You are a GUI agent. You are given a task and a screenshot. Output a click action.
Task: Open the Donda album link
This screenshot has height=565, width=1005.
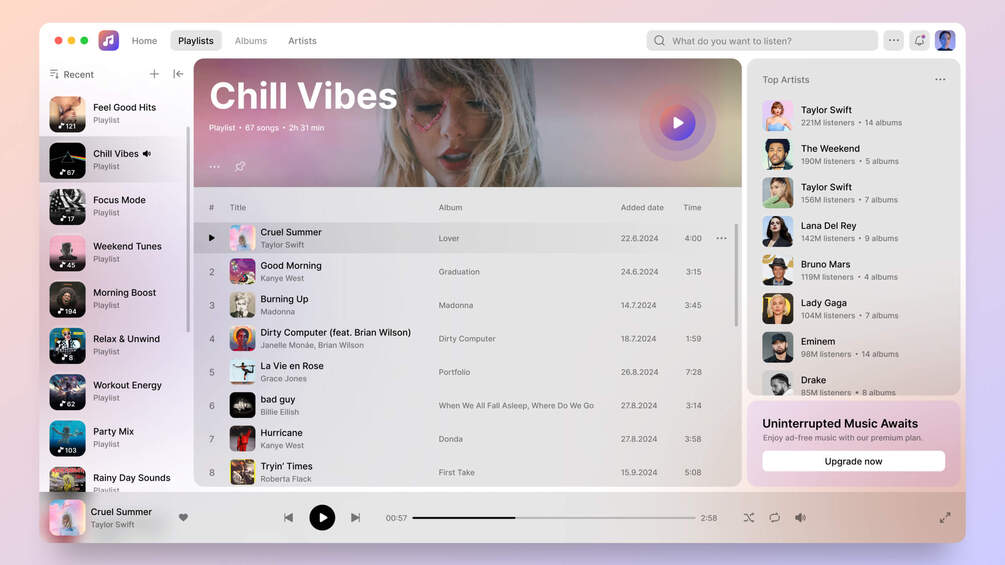tap(451, 439)
